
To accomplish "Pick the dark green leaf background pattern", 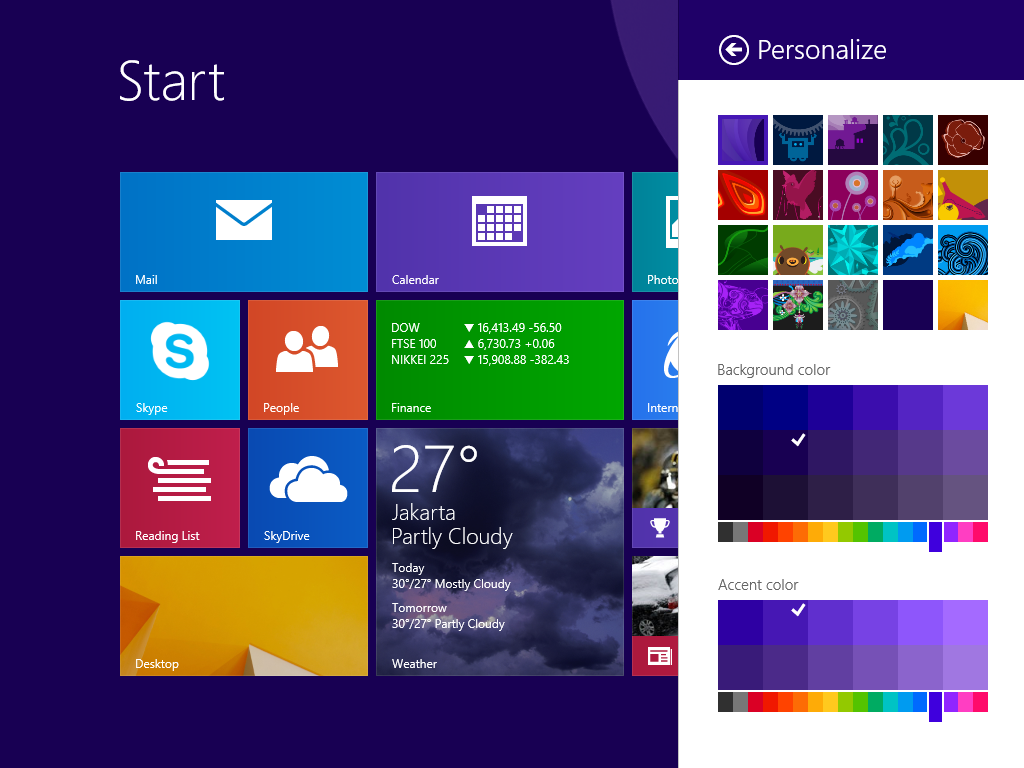I will coord(743,250).
